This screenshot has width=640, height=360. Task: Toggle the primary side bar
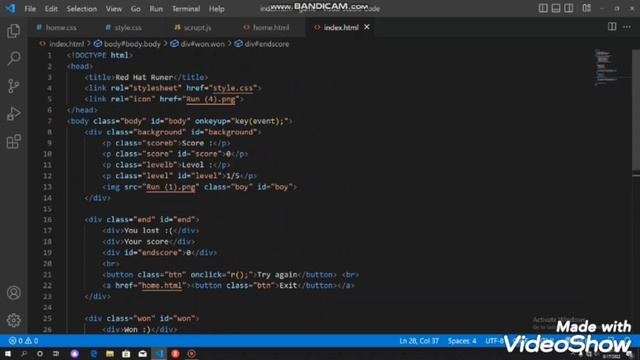[x=543, y=8]
